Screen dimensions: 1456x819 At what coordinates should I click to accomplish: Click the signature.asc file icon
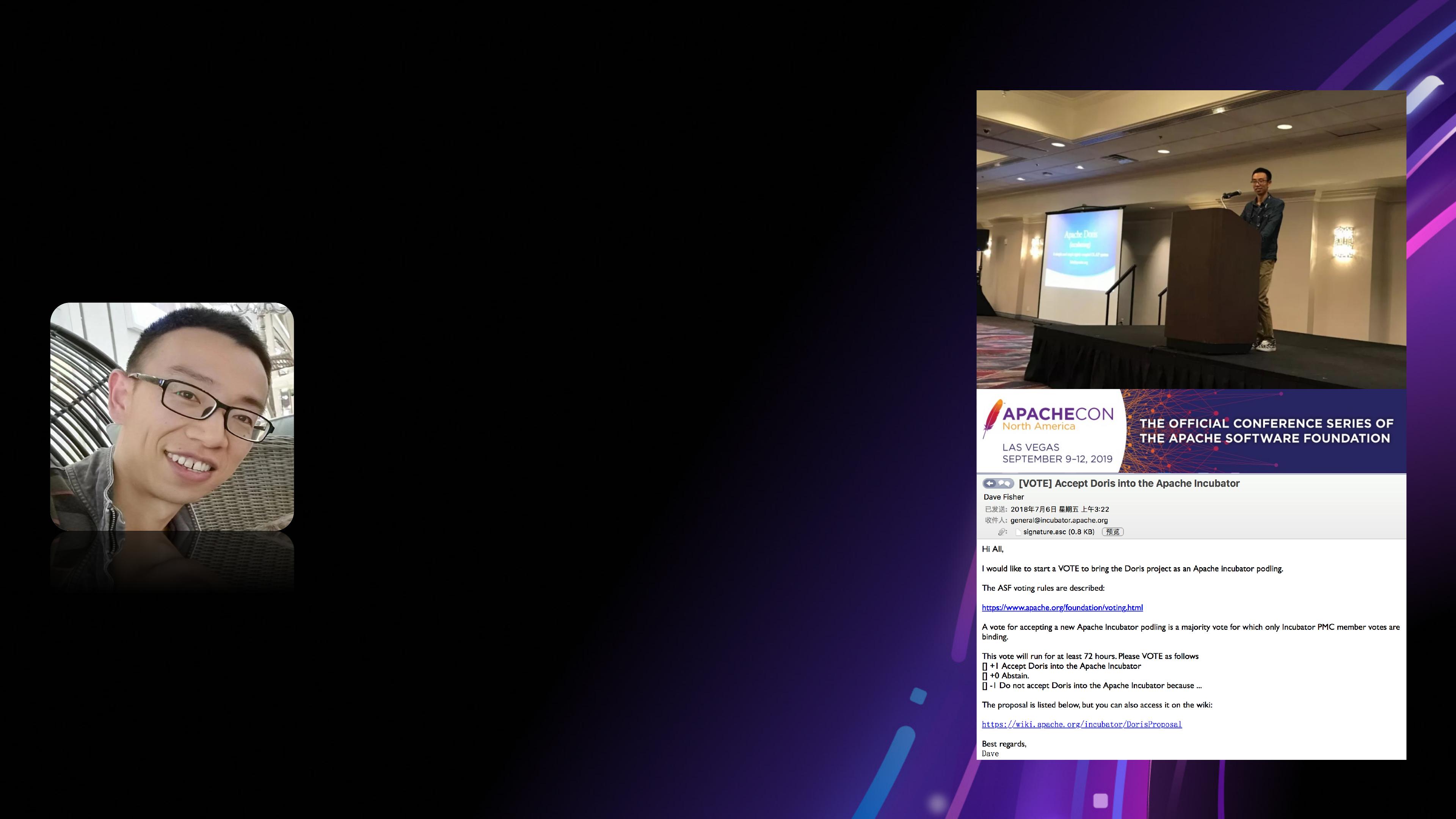tap(1018, 532)
